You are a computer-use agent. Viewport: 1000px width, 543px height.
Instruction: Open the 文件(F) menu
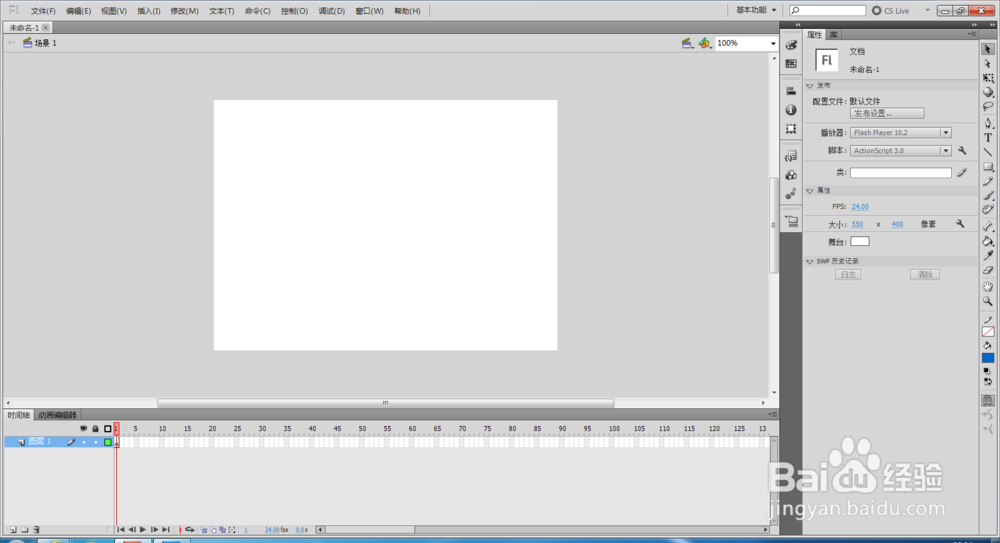43,11
